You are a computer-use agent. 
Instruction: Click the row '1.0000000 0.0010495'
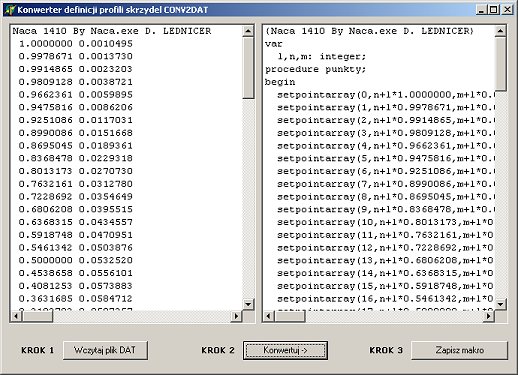pyautogui.click(x=76, y=44)
